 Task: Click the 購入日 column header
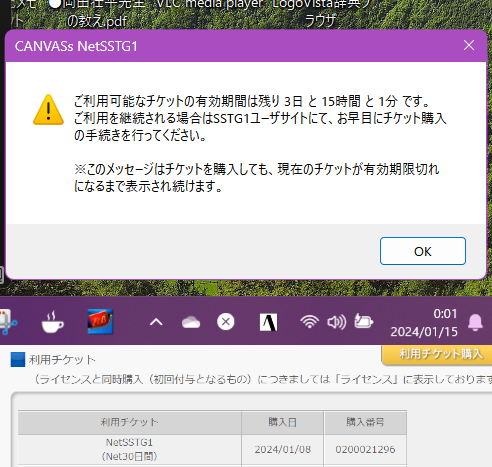click(x=282, y=422)
